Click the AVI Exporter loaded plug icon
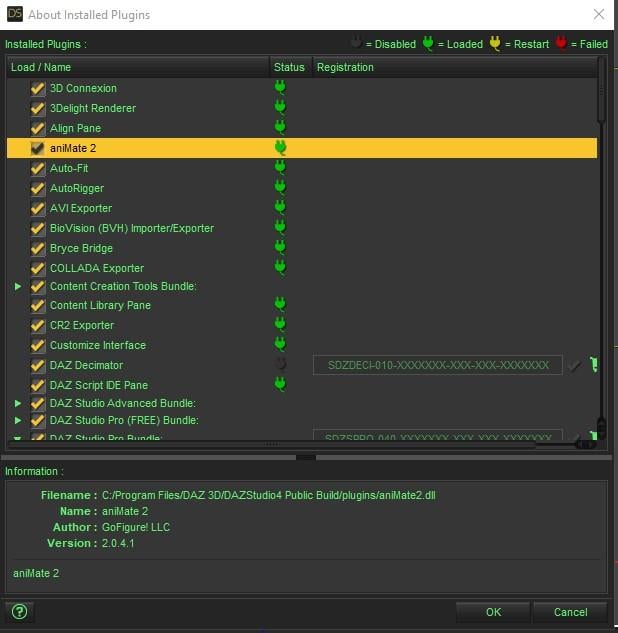Image resolution: width=618 pixels, height=633 pixels. 280,208
